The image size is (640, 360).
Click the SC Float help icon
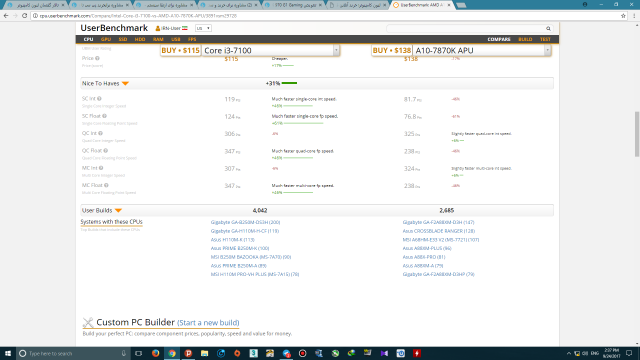pyautogui.click(x=104, y=116)
